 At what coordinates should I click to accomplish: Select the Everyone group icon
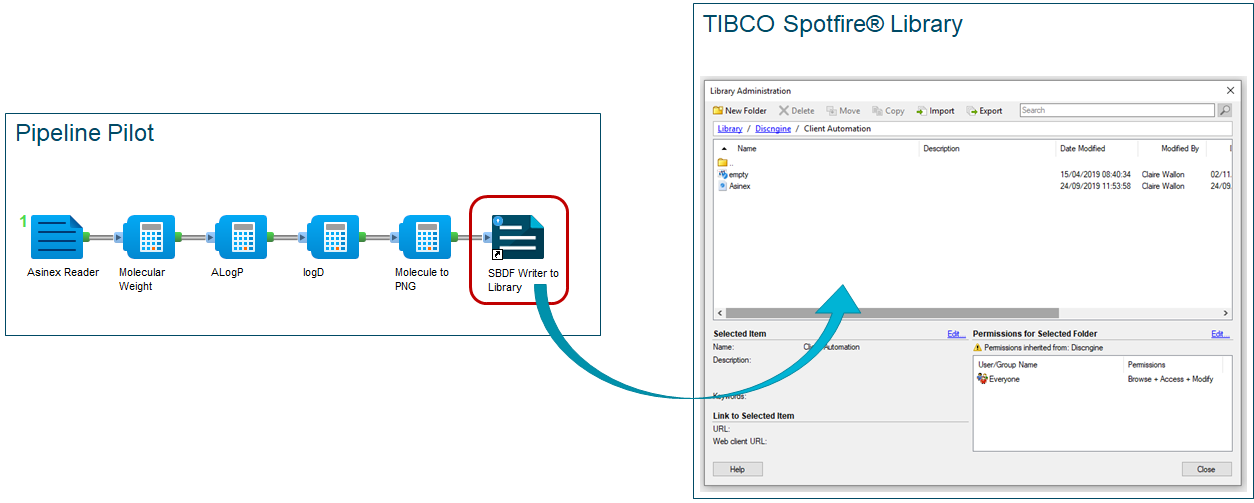[x=982, y=379]
